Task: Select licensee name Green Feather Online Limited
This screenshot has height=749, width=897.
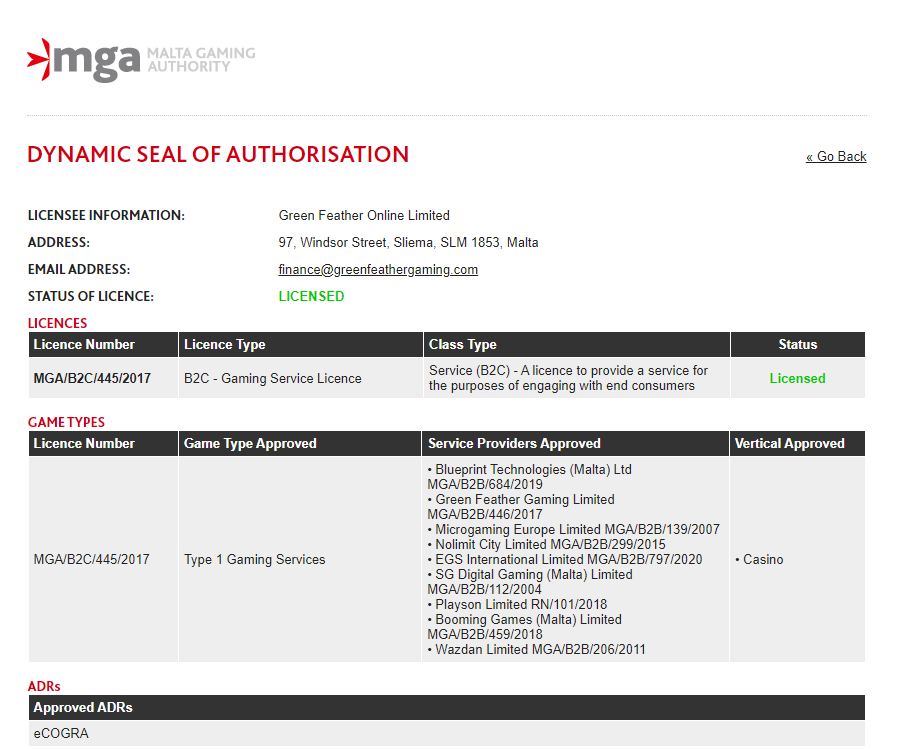Action: (364, 215)
